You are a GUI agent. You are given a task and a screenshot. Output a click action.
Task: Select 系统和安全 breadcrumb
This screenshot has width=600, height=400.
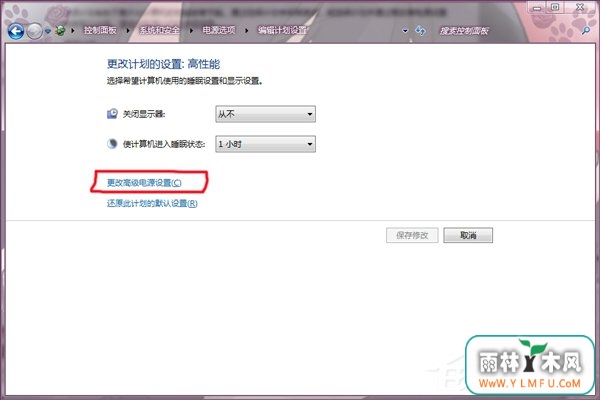coord(159,30)
